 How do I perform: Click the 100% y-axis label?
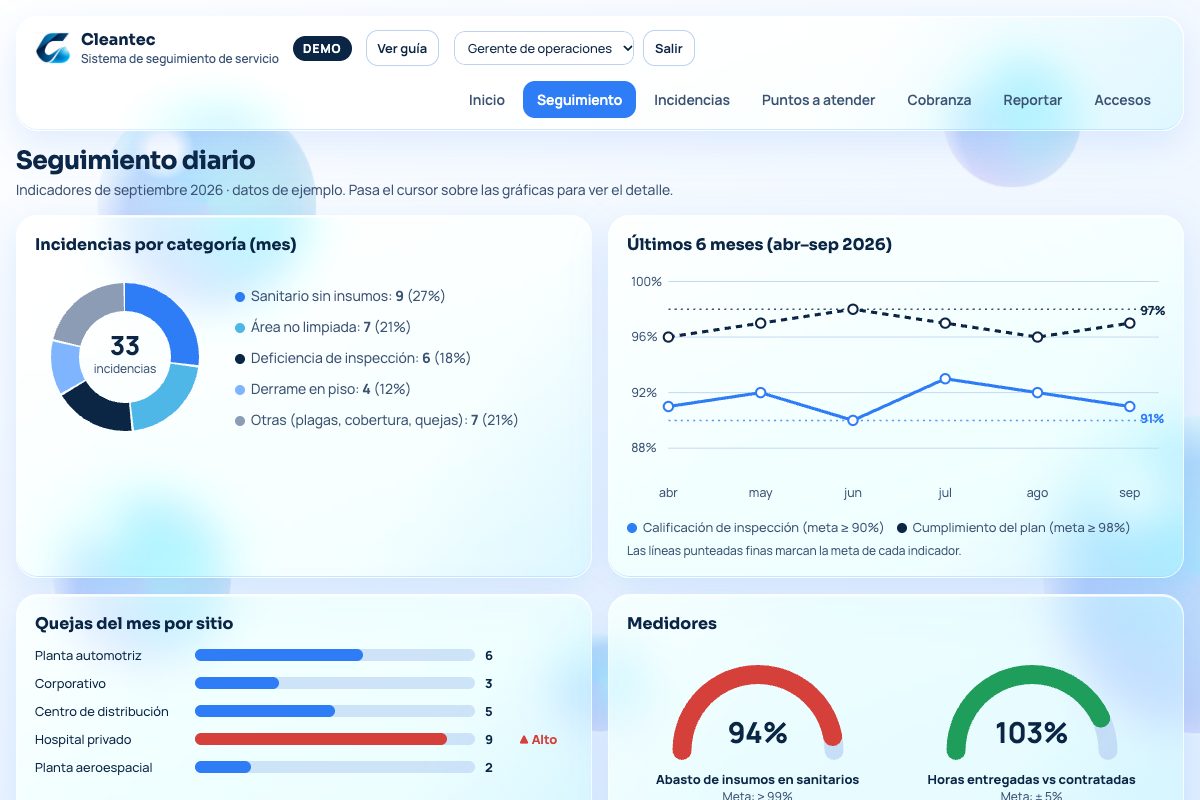[646, 282]
